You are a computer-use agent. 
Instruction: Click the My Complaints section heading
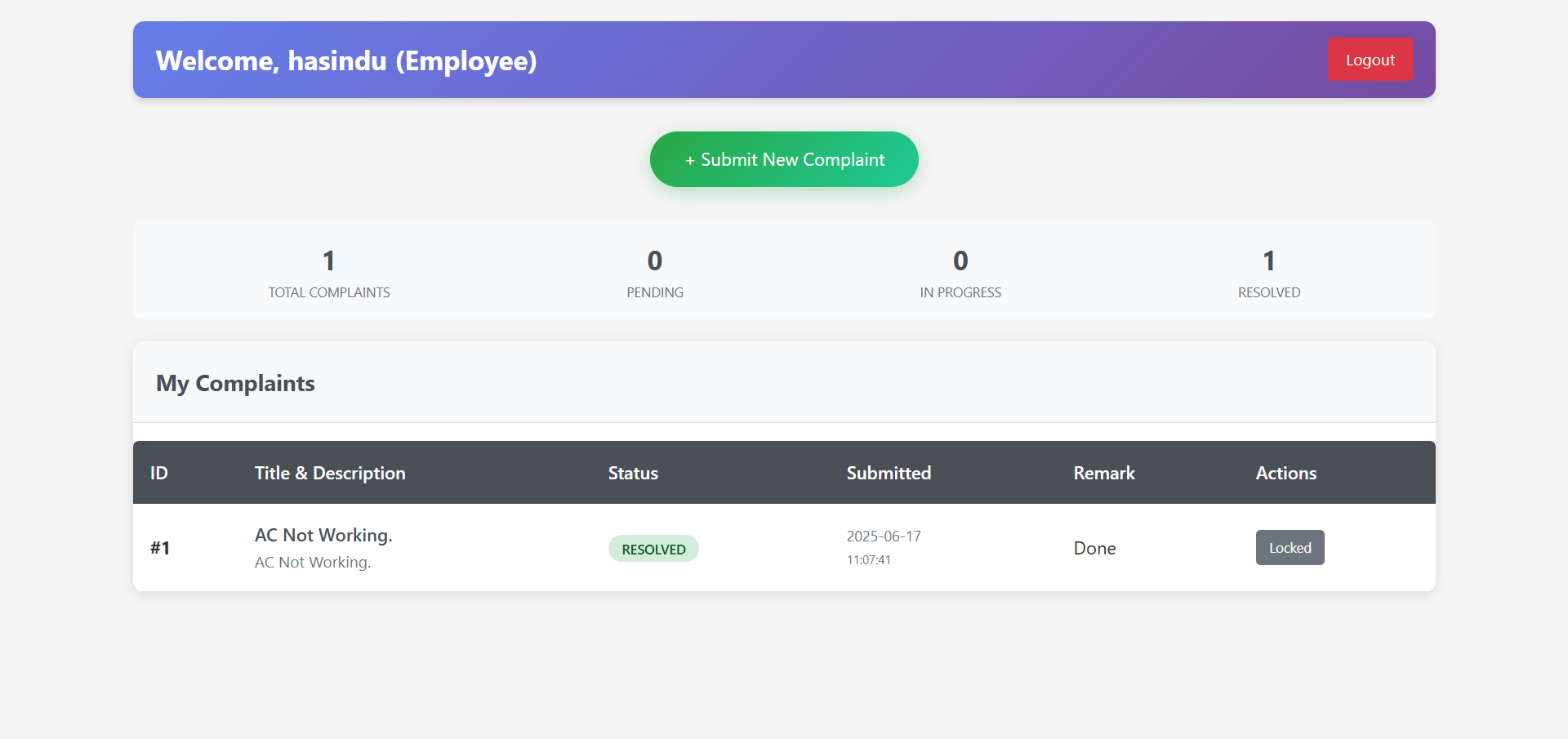(x=235, y=384)
